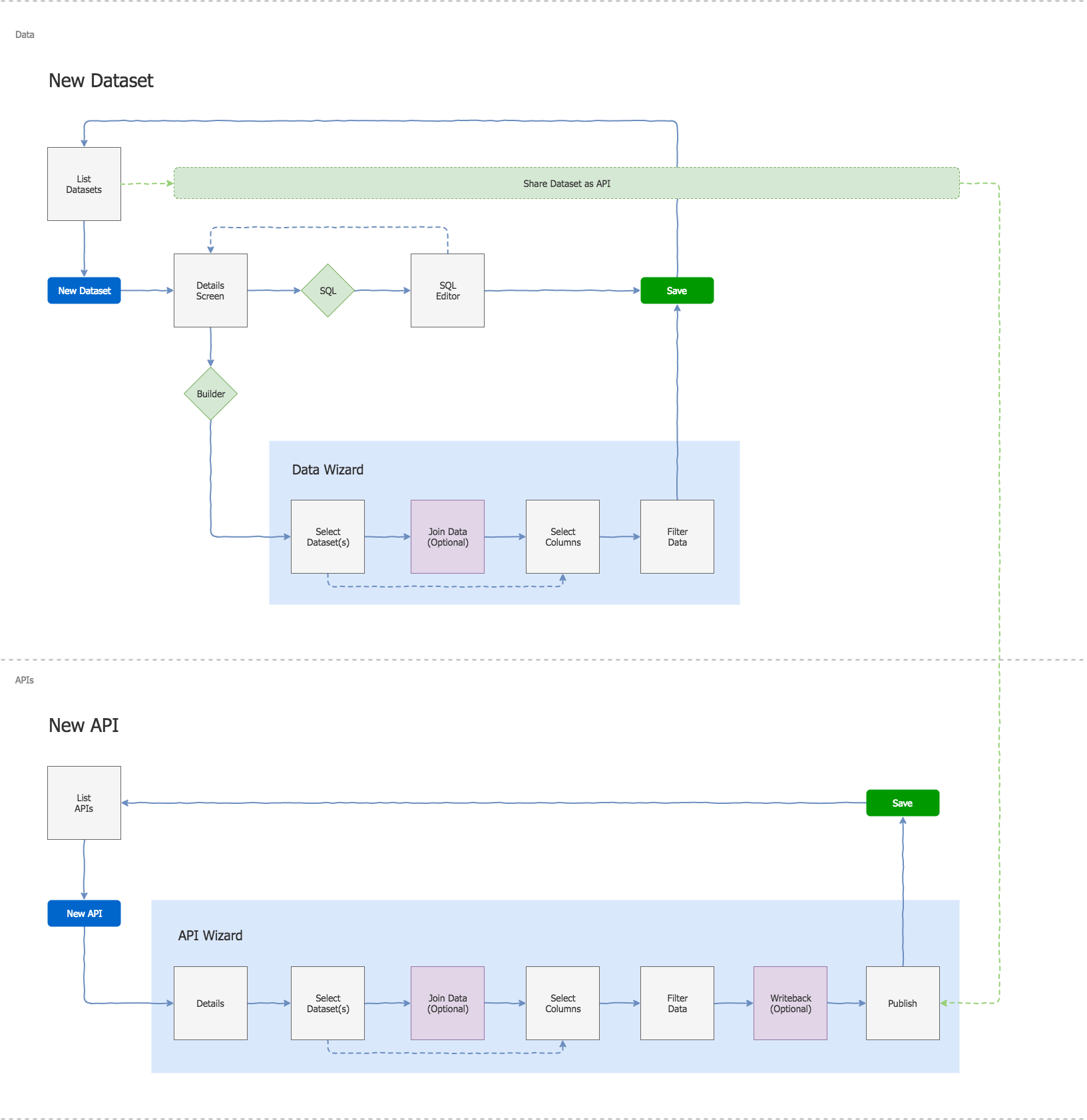
Task: Click the blue New API button
Action: [x=84, y=913]
